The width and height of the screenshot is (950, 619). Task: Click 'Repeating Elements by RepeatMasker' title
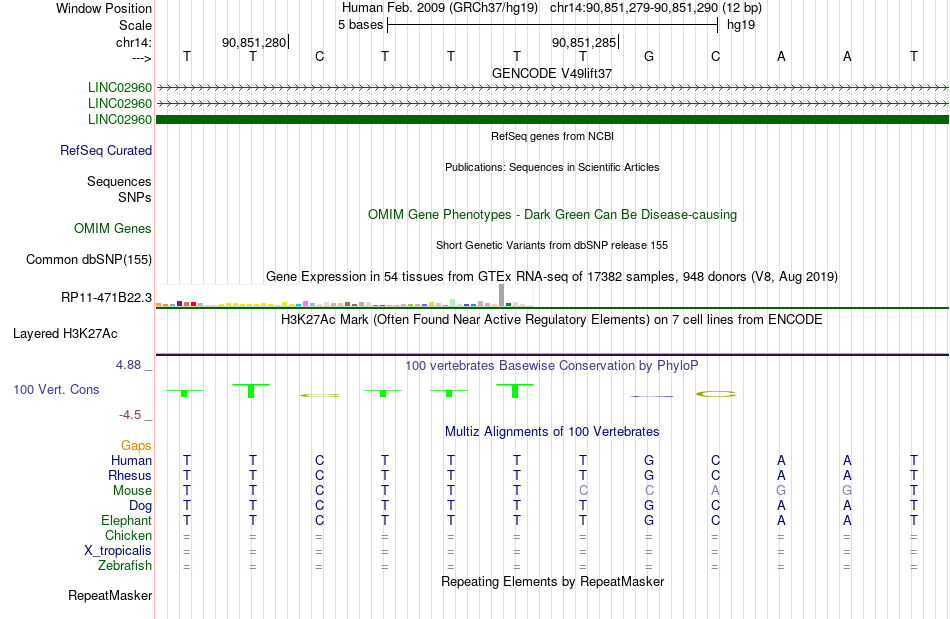click(x=552, y=581)
